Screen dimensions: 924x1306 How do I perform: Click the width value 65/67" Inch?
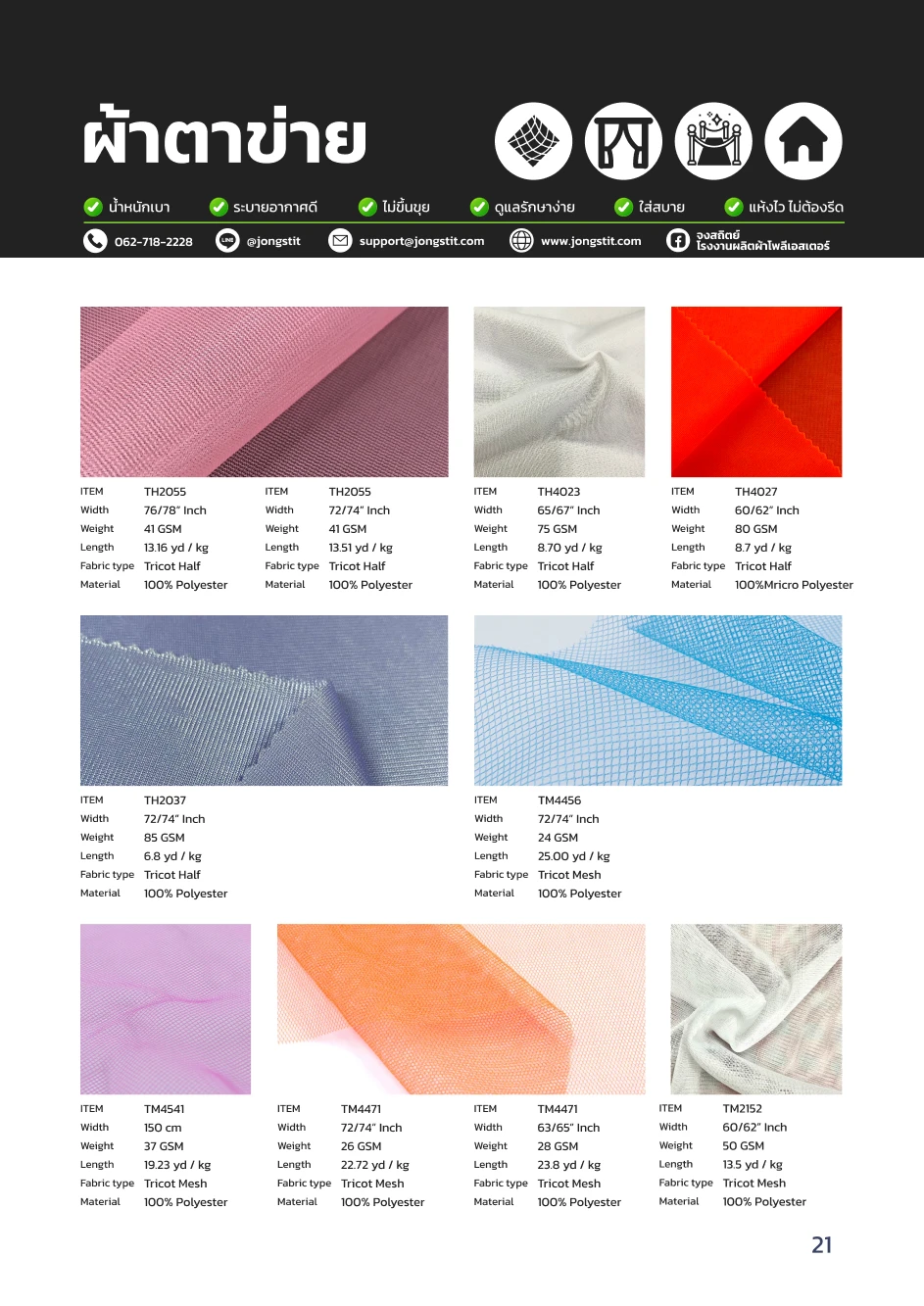coord(568,510)
